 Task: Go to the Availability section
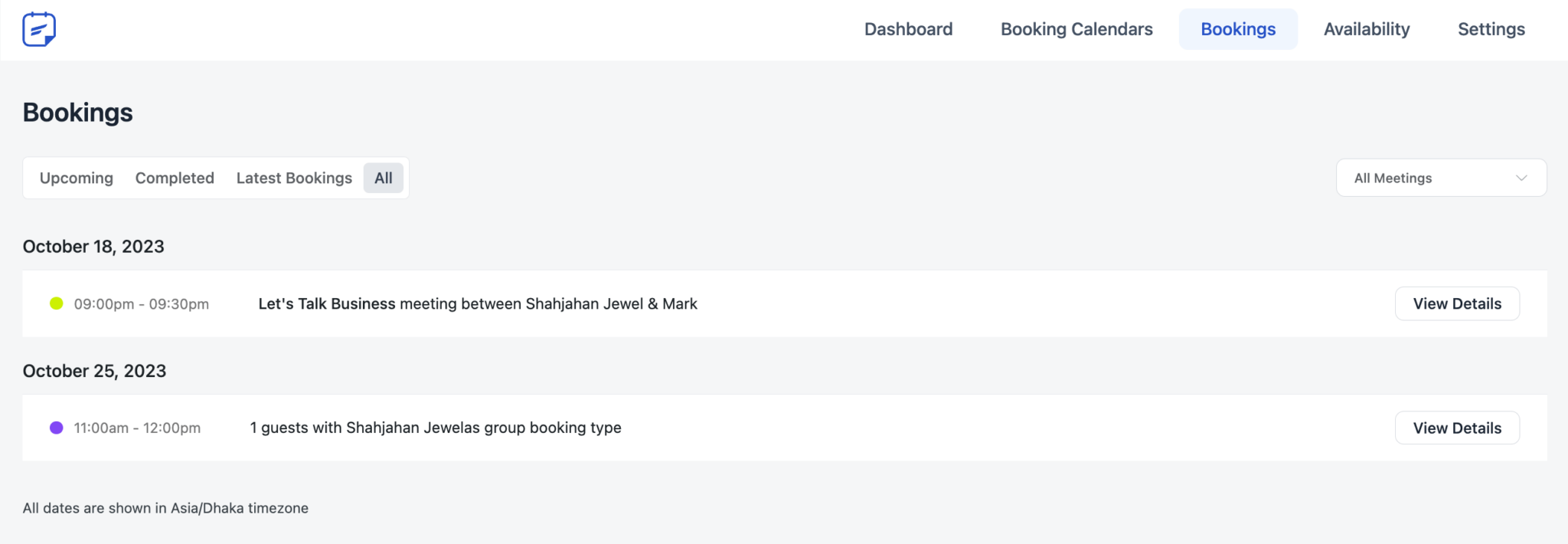(x=1367, y=29)
